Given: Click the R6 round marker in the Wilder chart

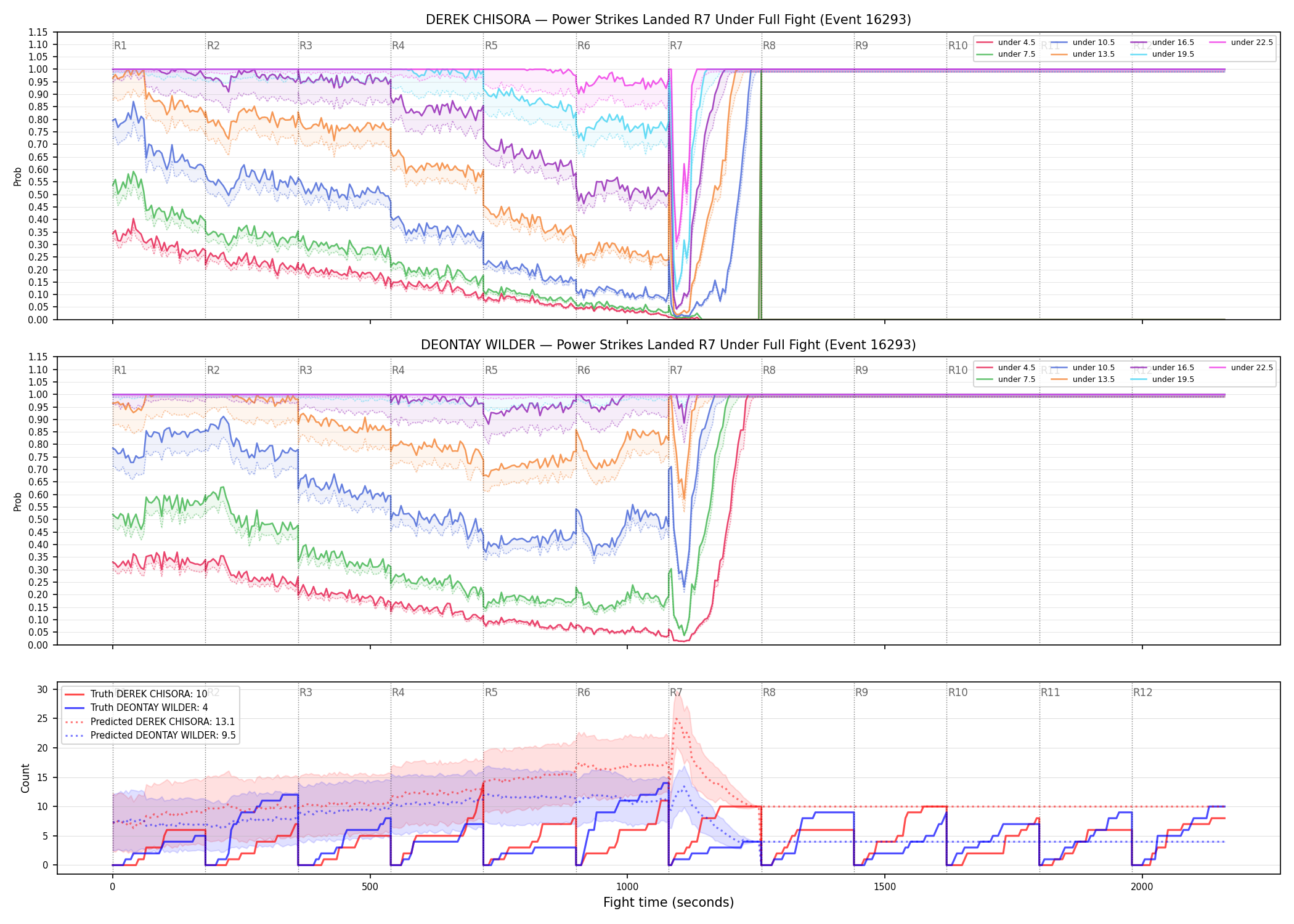Looking at the screenshot, I should point(584,370).
